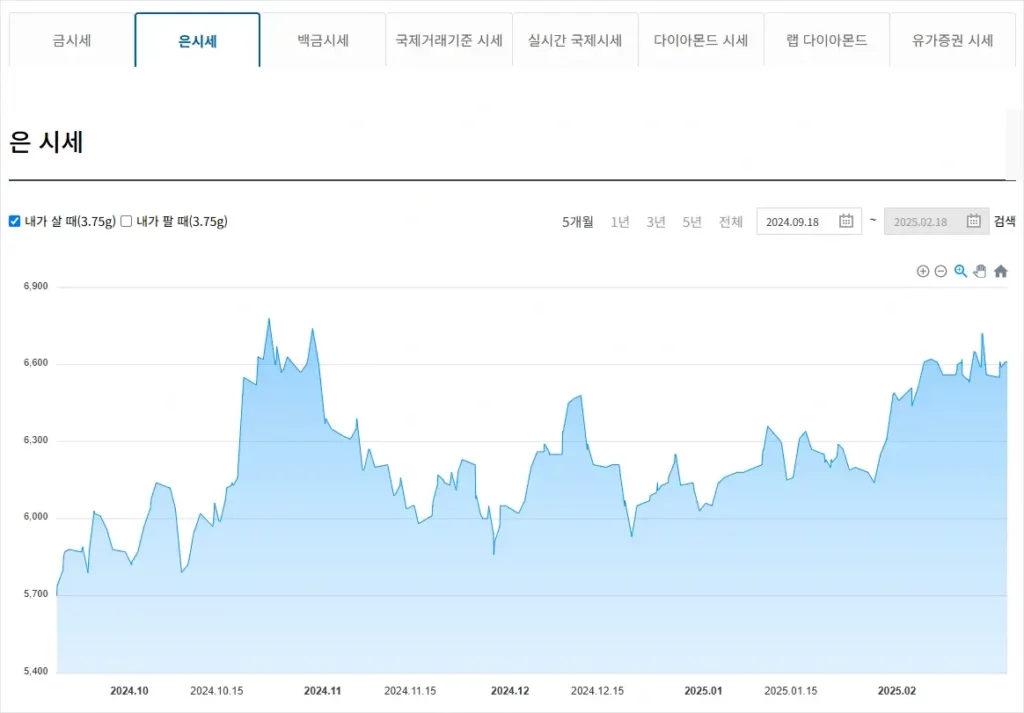The image size is (1024, 713).
Task: Select the 3년 period range
Action: tap(656, 222)
